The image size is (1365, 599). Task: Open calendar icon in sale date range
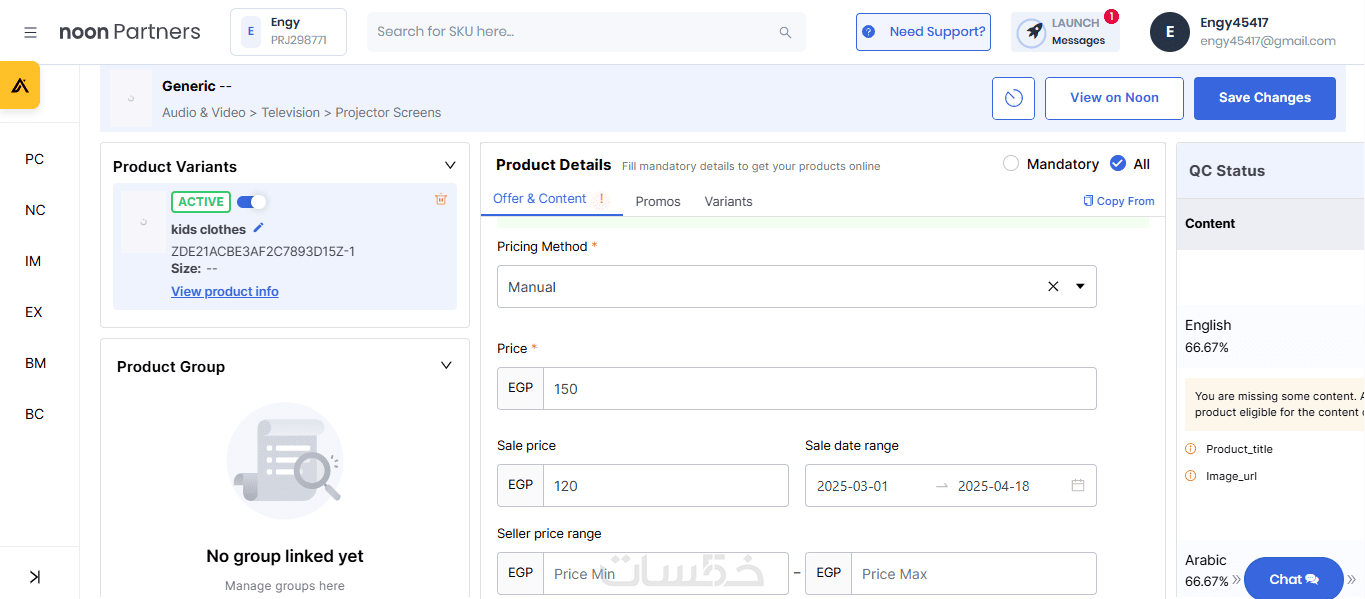click(x=1078, y=486)
